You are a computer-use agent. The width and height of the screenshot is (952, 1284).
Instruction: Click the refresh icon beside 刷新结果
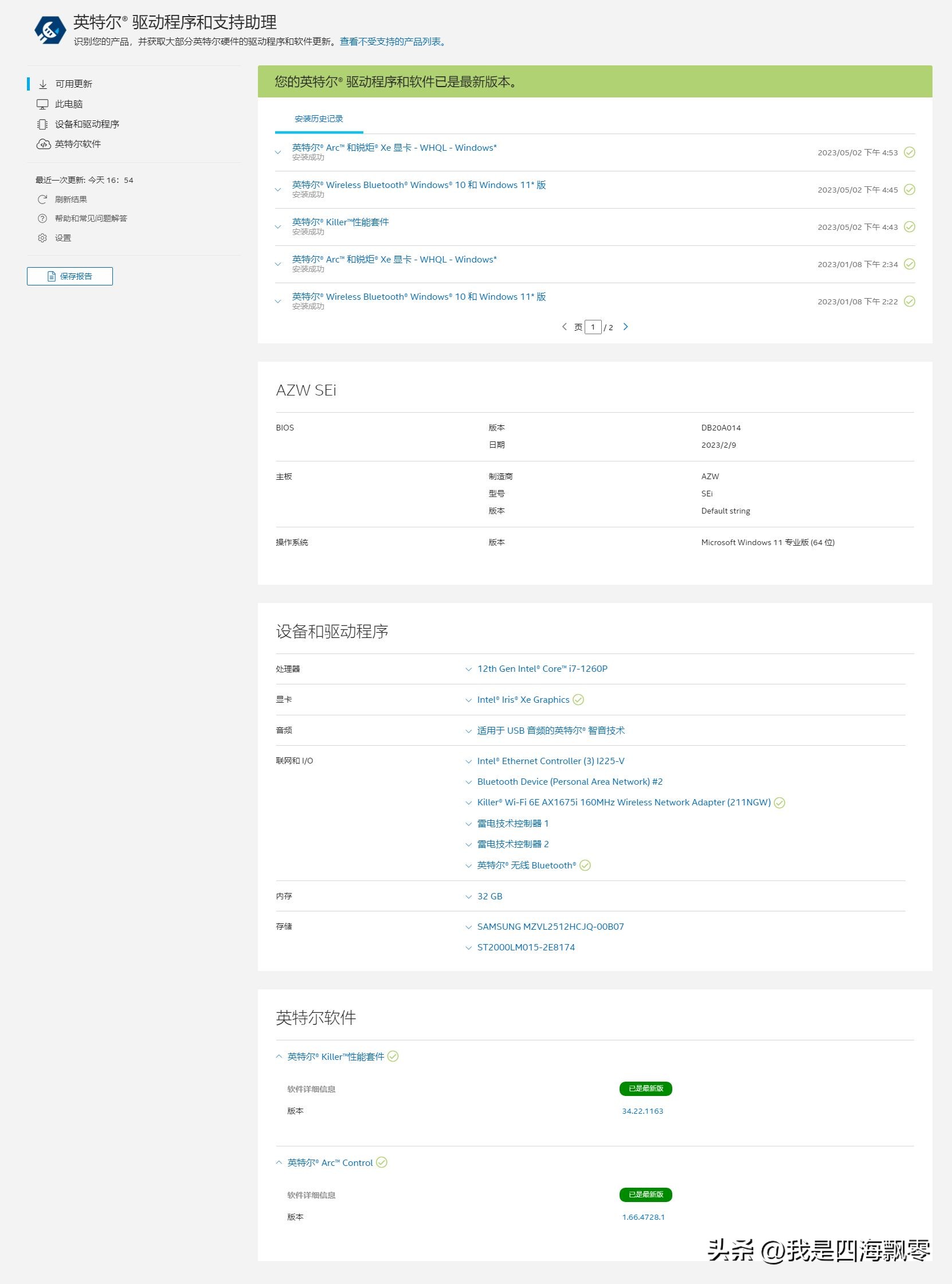42,199
